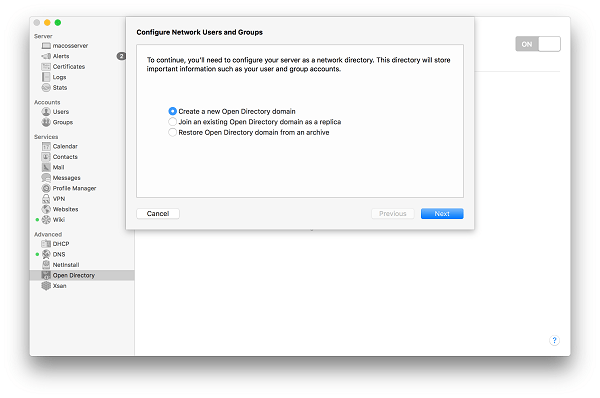
Task: Click the Logs document icon
Action: 46,77
